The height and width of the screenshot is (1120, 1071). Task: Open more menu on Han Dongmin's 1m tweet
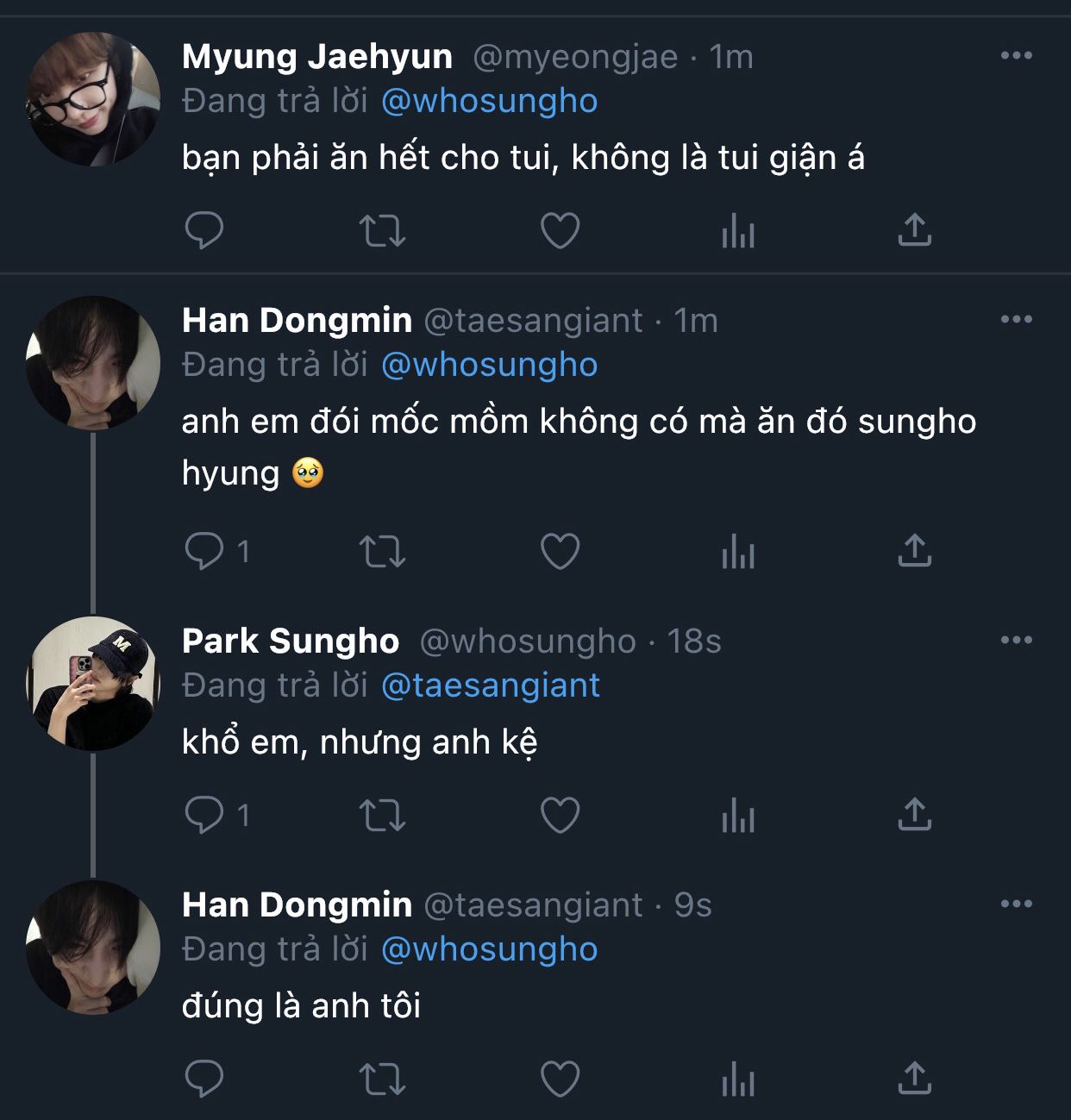pos(1016,320)
